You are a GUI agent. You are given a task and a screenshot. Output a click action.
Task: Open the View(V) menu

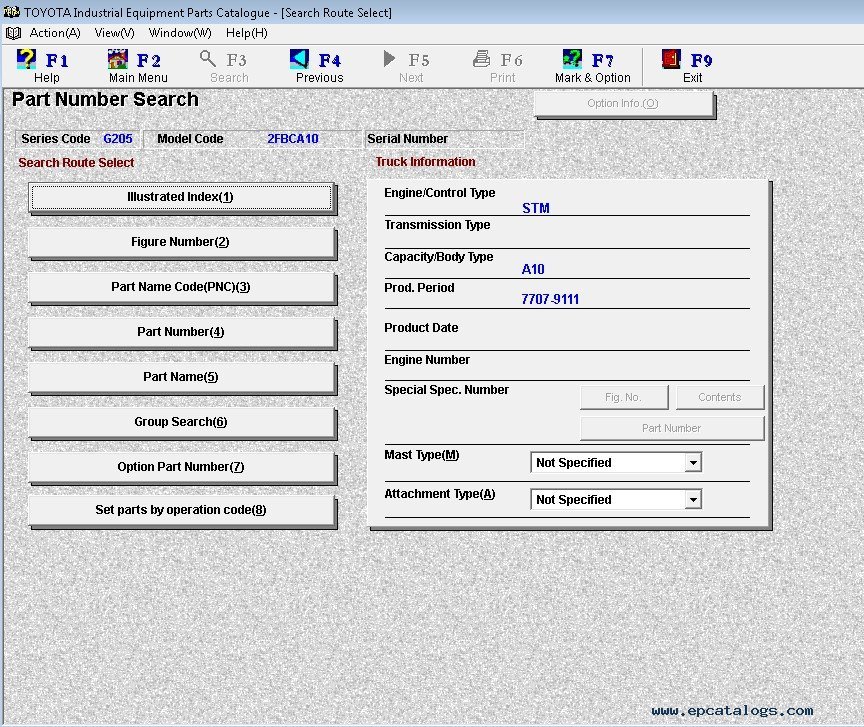(x=115, y=33)
